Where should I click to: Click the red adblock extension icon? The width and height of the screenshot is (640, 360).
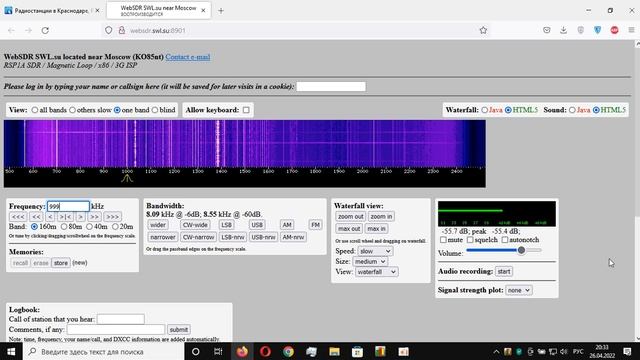click(614, 30)
